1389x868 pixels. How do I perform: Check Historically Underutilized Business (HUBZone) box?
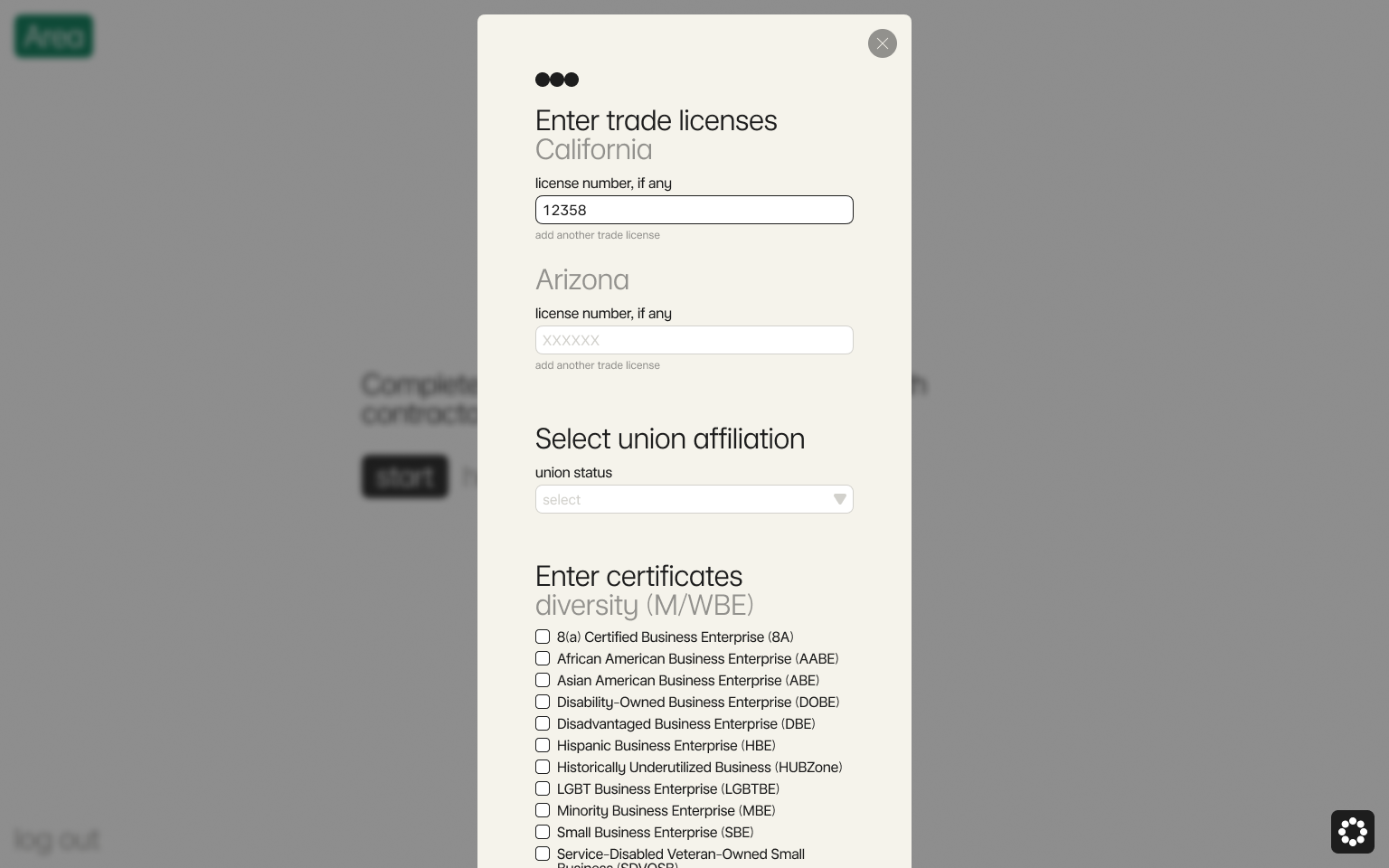click(x=543, y=767)
